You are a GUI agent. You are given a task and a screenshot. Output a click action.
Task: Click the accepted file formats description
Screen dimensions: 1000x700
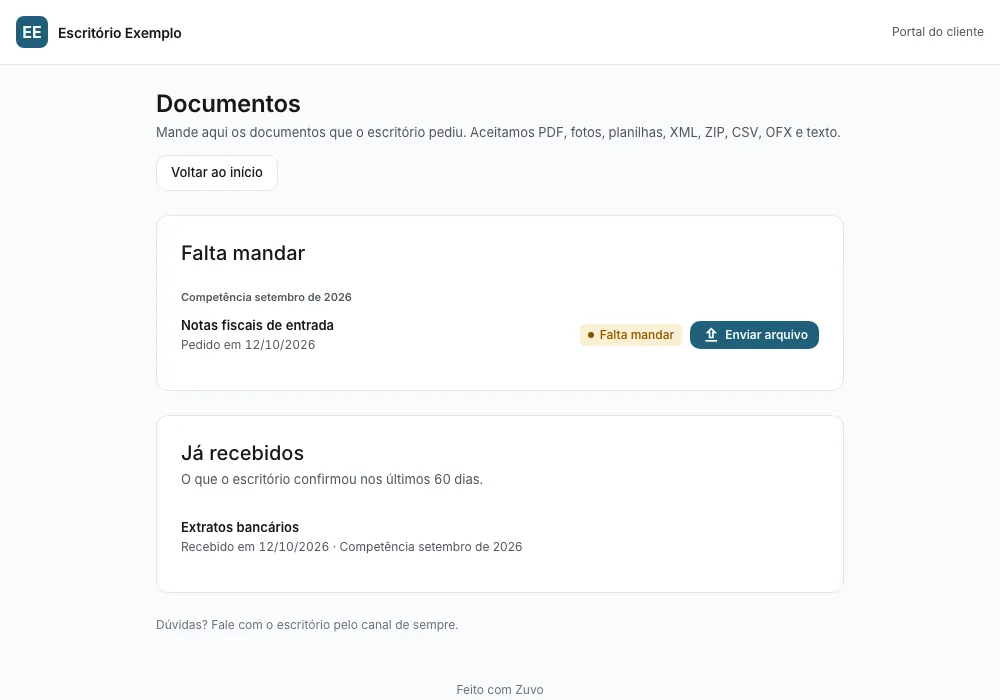[x=498, y=133]
